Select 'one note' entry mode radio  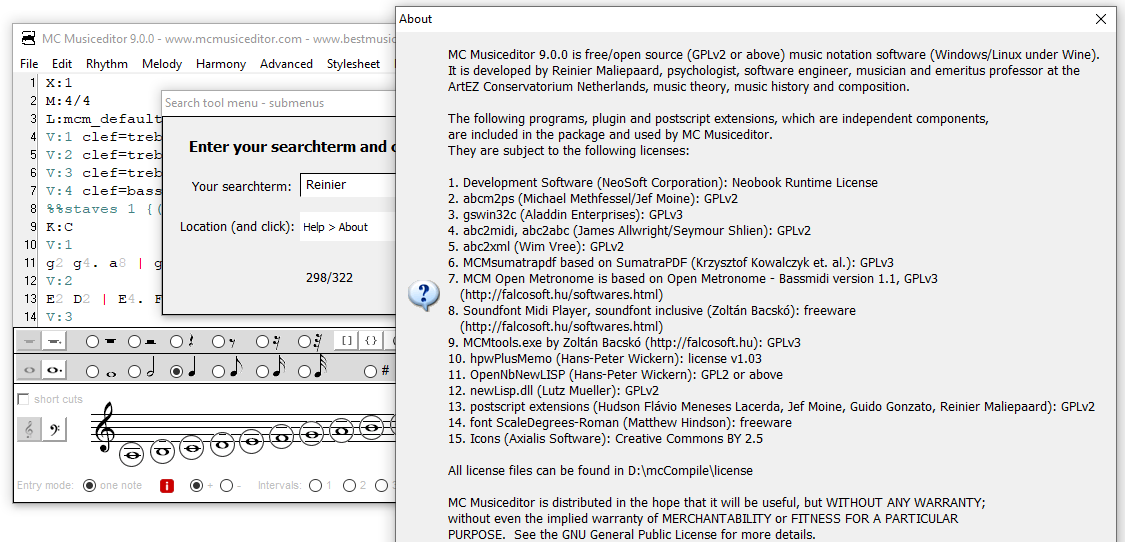(89, 486)
